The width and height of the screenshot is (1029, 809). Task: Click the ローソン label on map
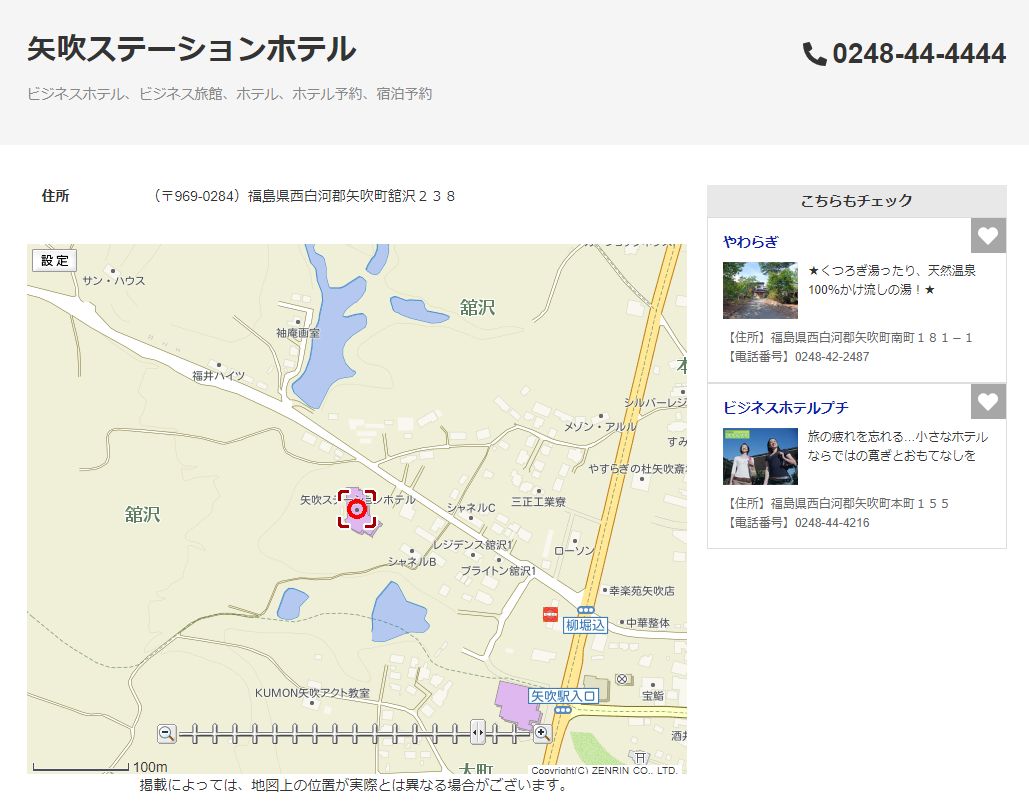tap(574, 551)
